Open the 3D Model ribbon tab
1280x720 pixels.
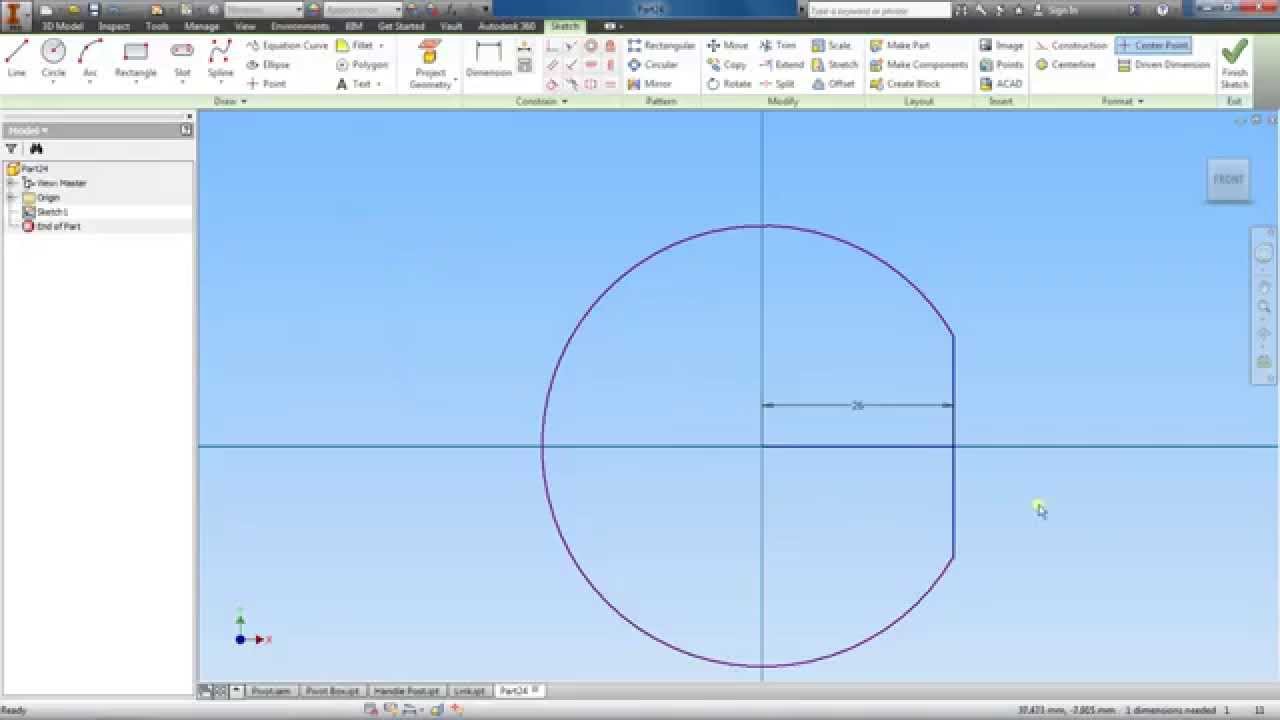click(x=62, y=26)
